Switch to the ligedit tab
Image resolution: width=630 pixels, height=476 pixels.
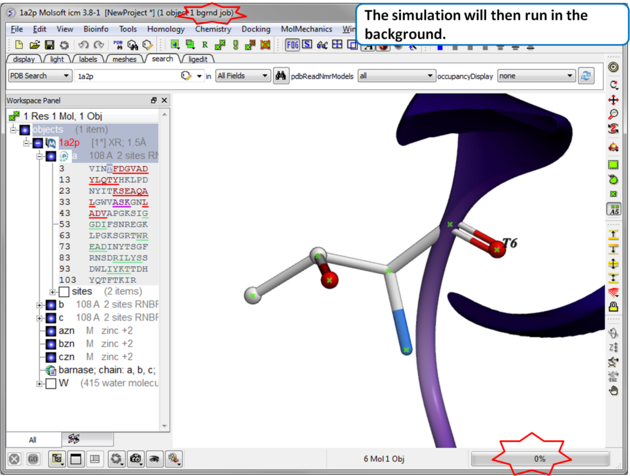click(x=198, y=59)
